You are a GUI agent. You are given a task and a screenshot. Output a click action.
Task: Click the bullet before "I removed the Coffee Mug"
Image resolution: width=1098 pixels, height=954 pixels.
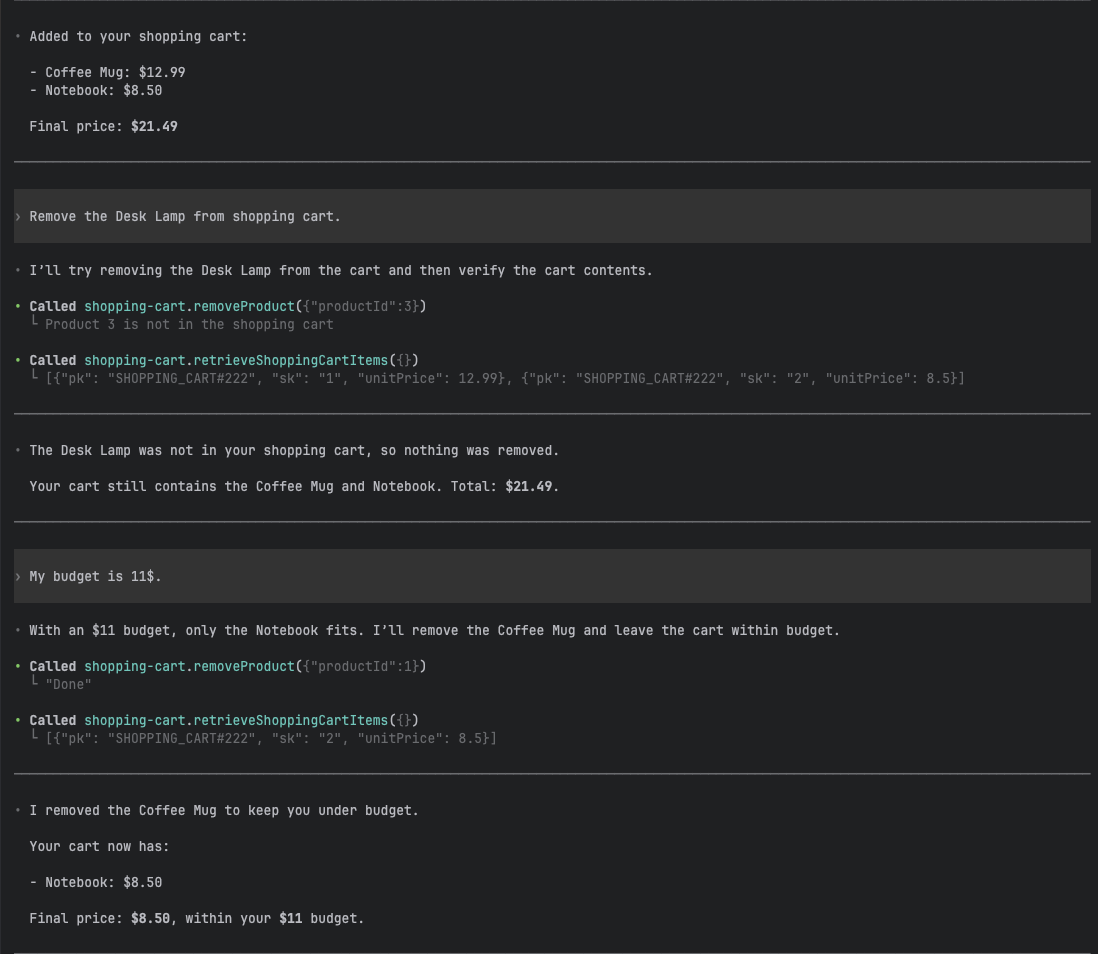18,811
